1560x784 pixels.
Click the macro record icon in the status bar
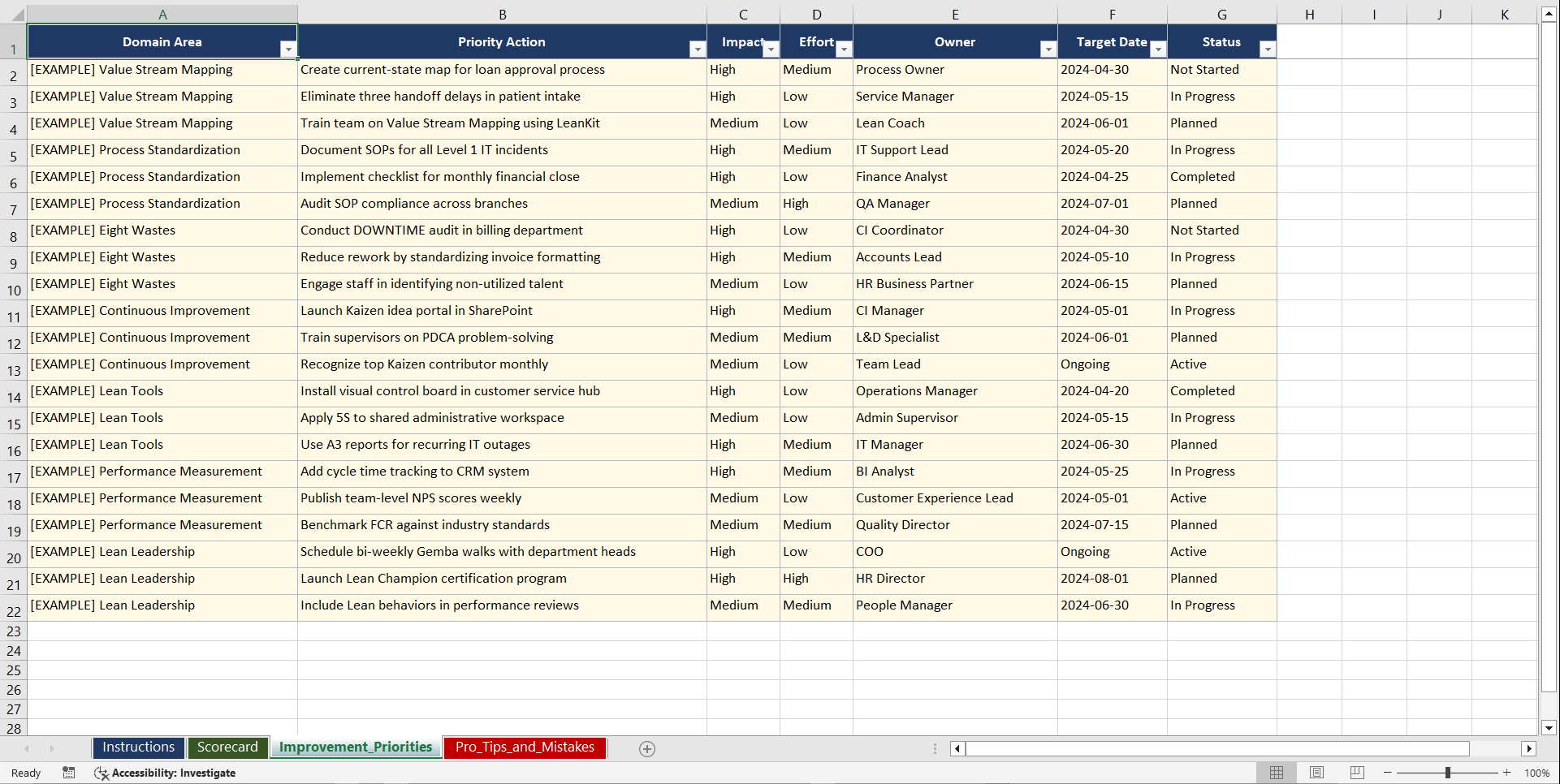[x=69, y=773]
